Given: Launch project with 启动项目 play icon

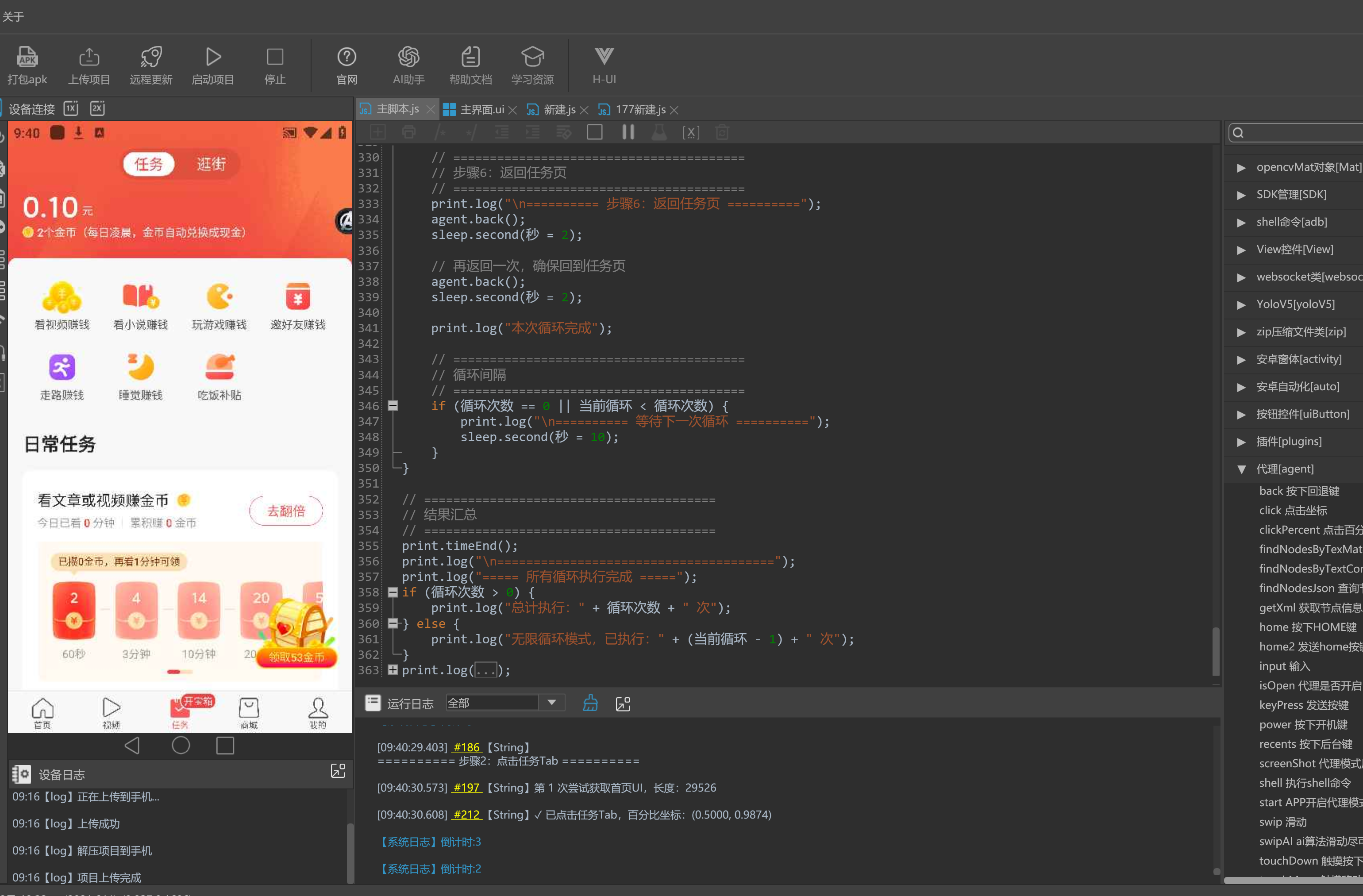Looking at the screenshot, I should click(213, 57).
